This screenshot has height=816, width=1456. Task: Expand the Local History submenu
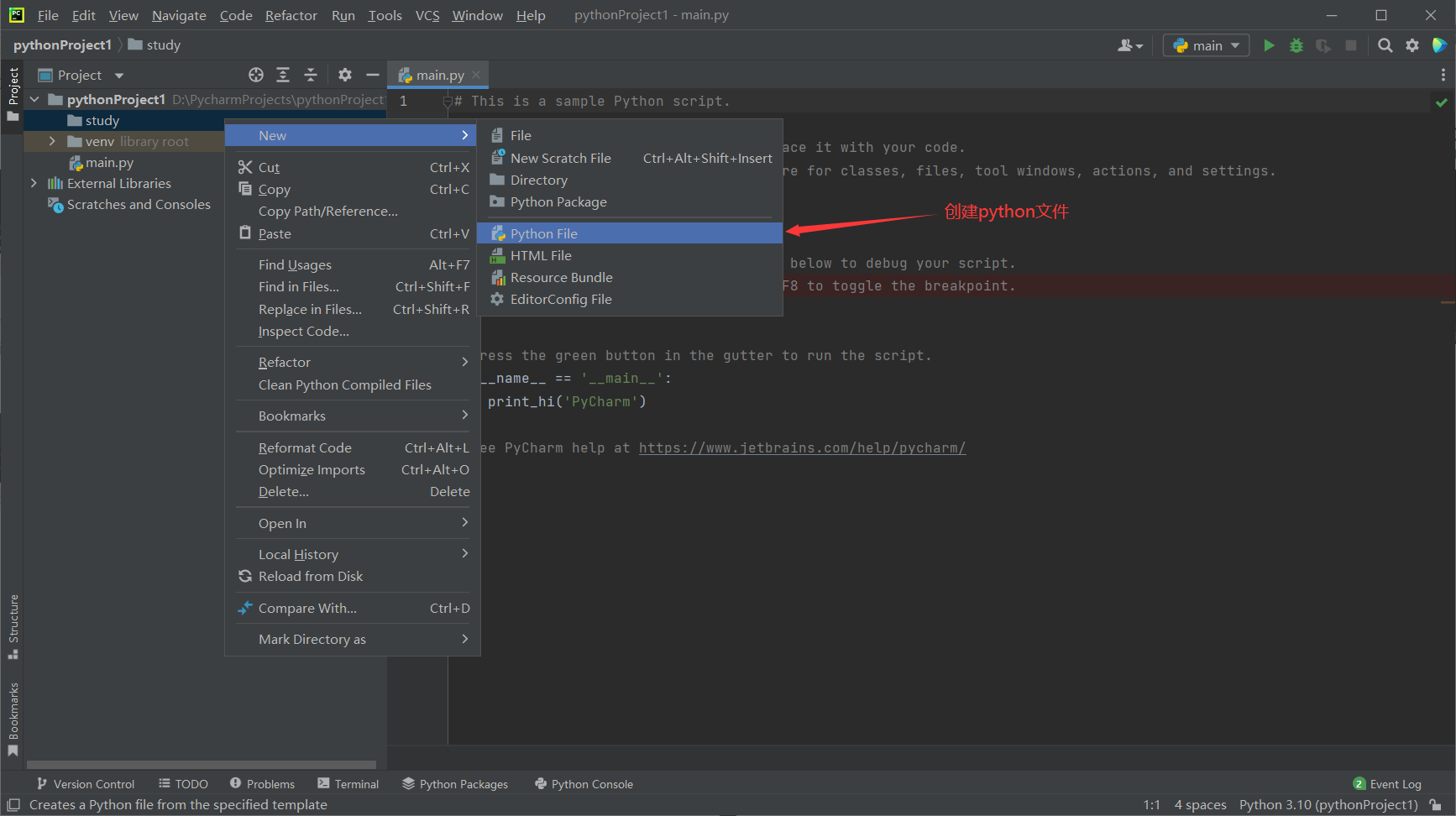coord(353,554)
